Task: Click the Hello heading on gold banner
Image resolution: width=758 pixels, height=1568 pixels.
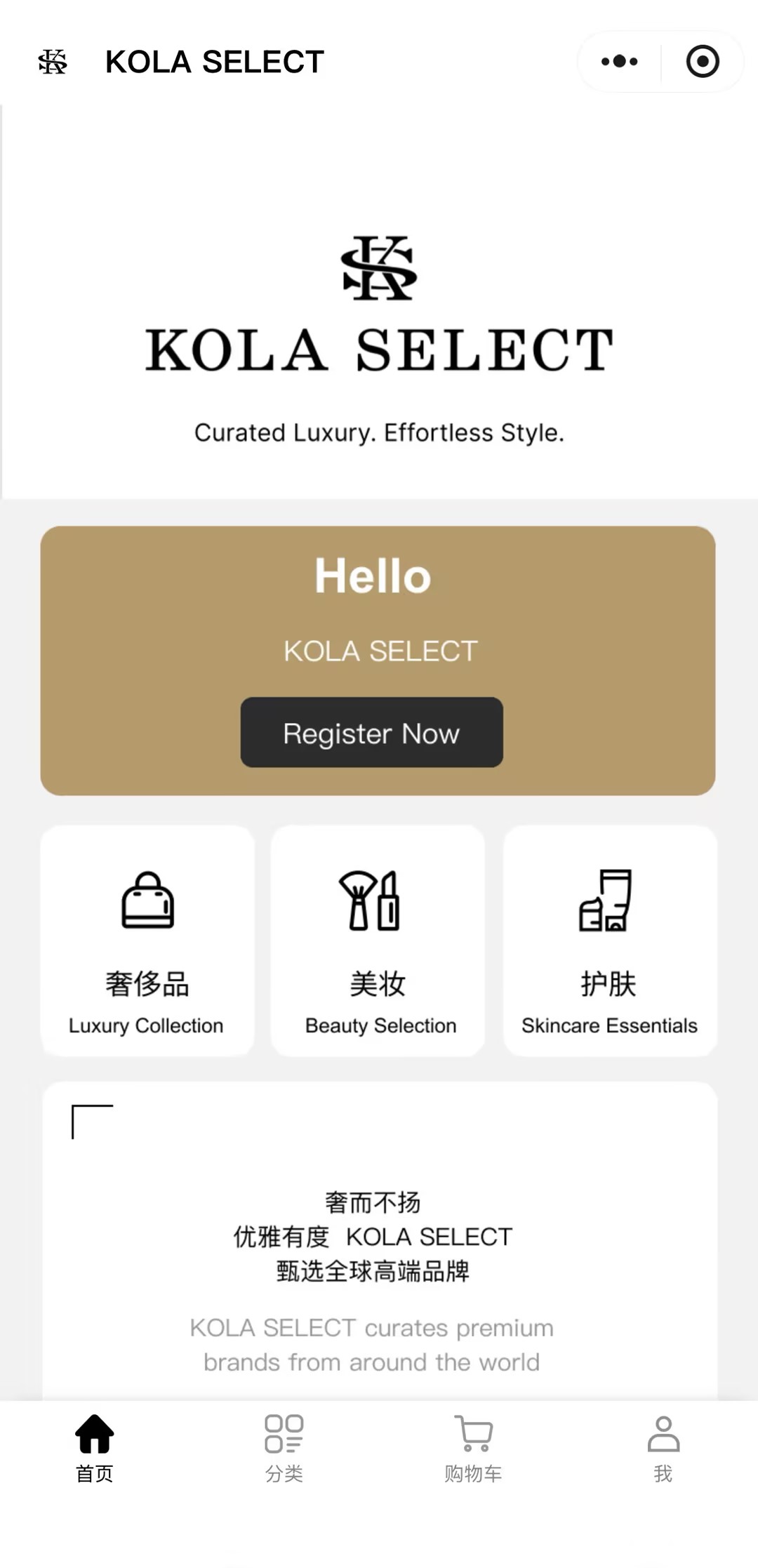Action: (373, 576)
